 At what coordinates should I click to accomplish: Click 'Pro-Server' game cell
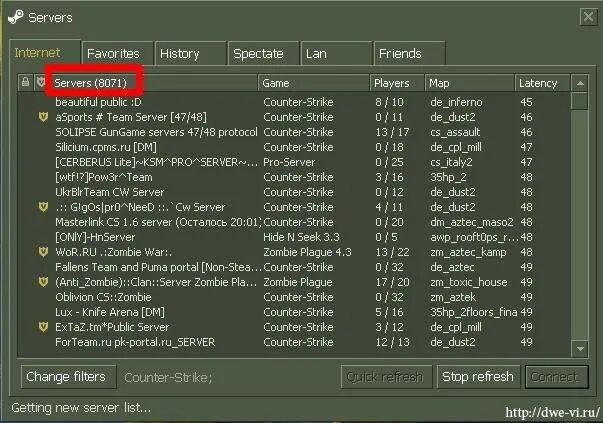click(x=289, y=162)
